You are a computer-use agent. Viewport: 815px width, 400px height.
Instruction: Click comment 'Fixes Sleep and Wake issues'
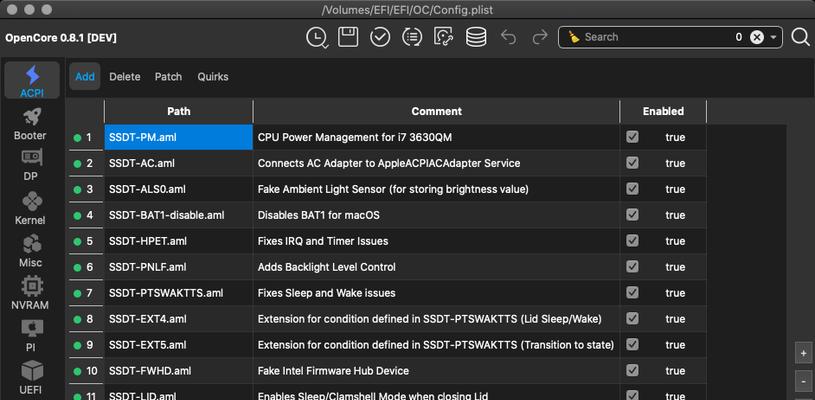[326, 292]
